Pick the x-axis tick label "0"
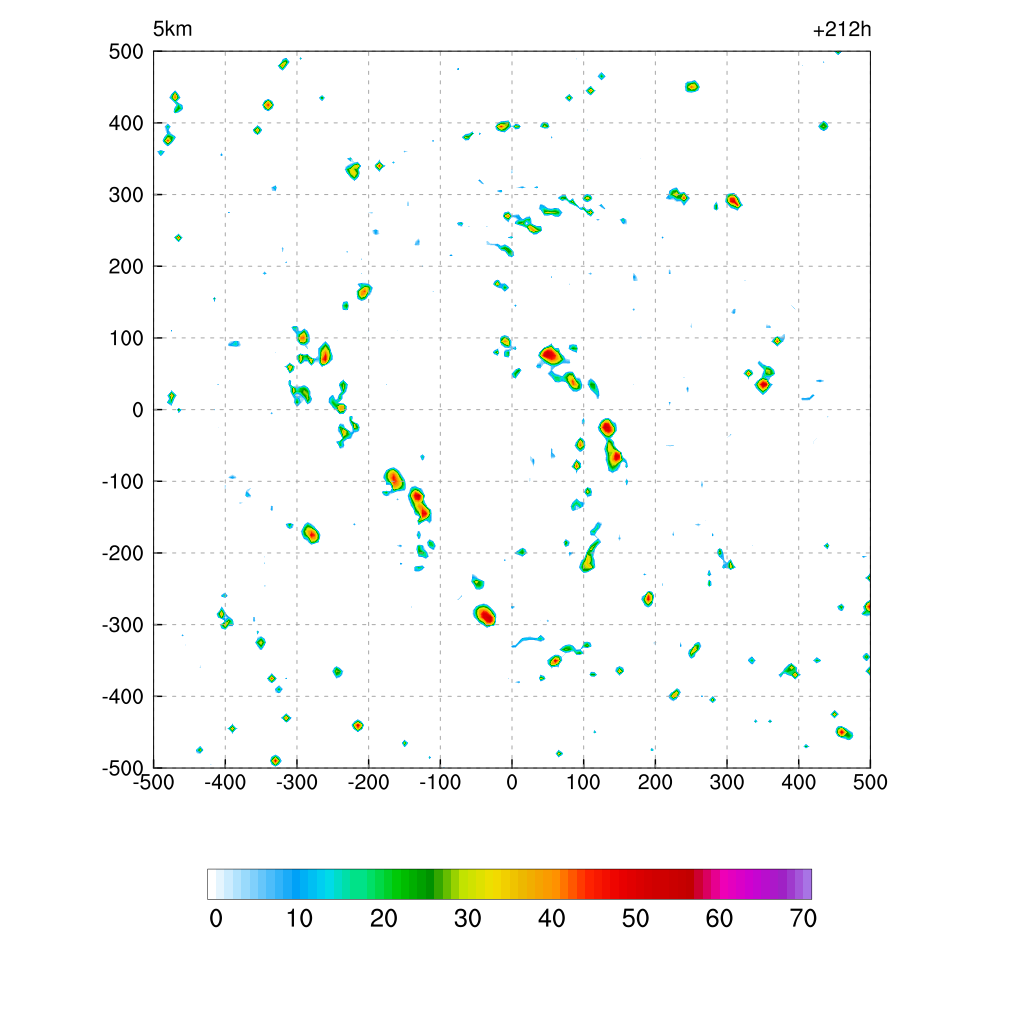Viewport: 1024px width, 1024px height. (x=512, y=782)
